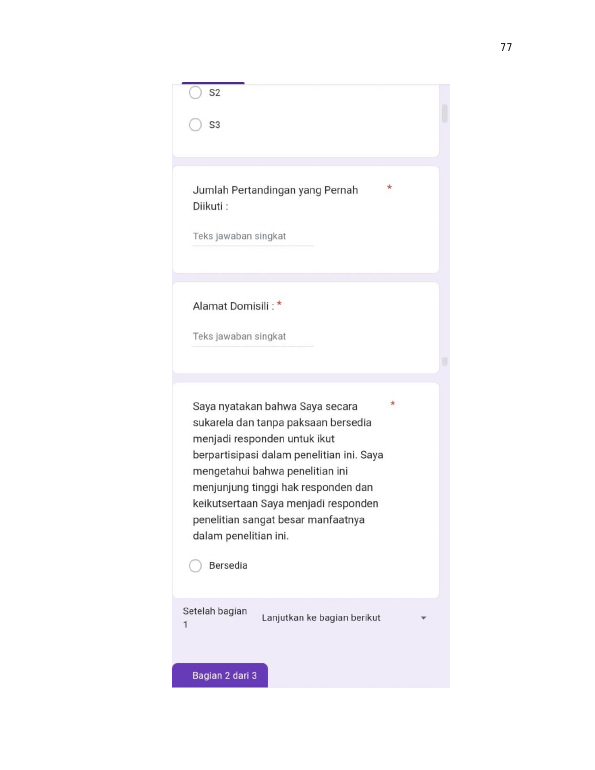This screenshot has height=770, width=595.
Task: Click the Bersedia option label text
Action: [x=228, y=566]
